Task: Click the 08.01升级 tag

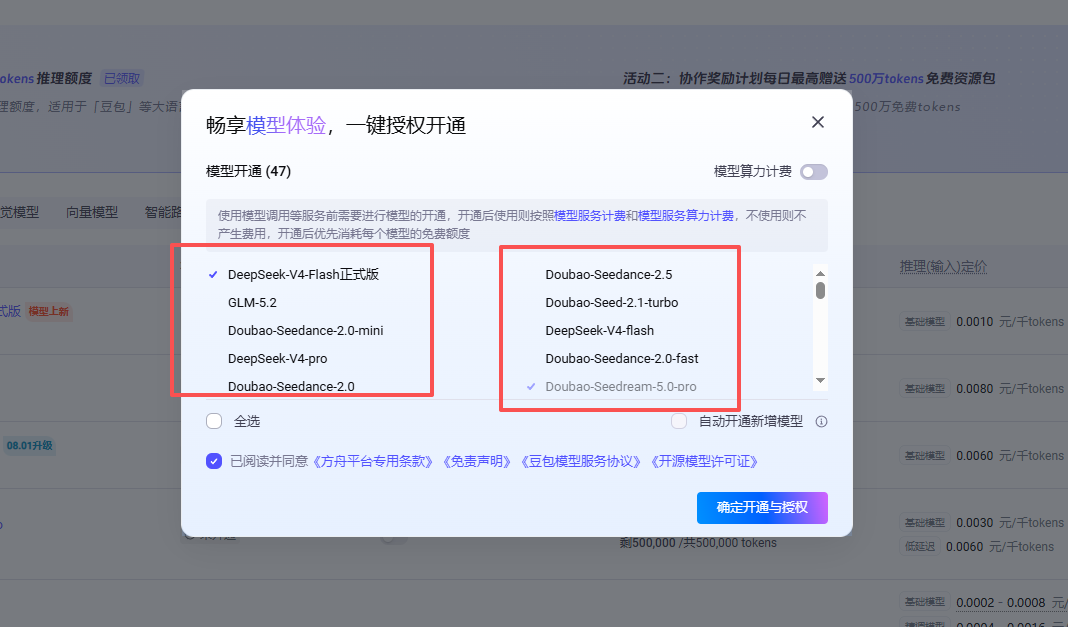Action: click(29, 445)
